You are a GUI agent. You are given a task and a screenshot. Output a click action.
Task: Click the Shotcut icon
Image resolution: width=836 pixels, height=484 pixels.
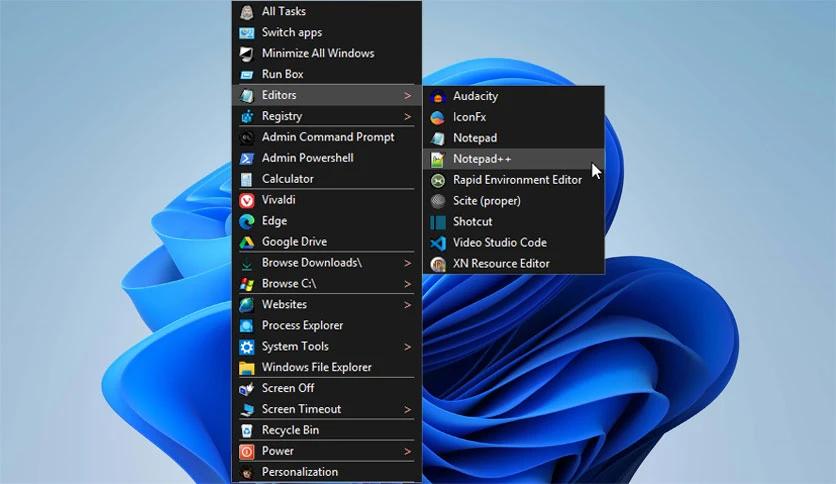tap(438, 222)
